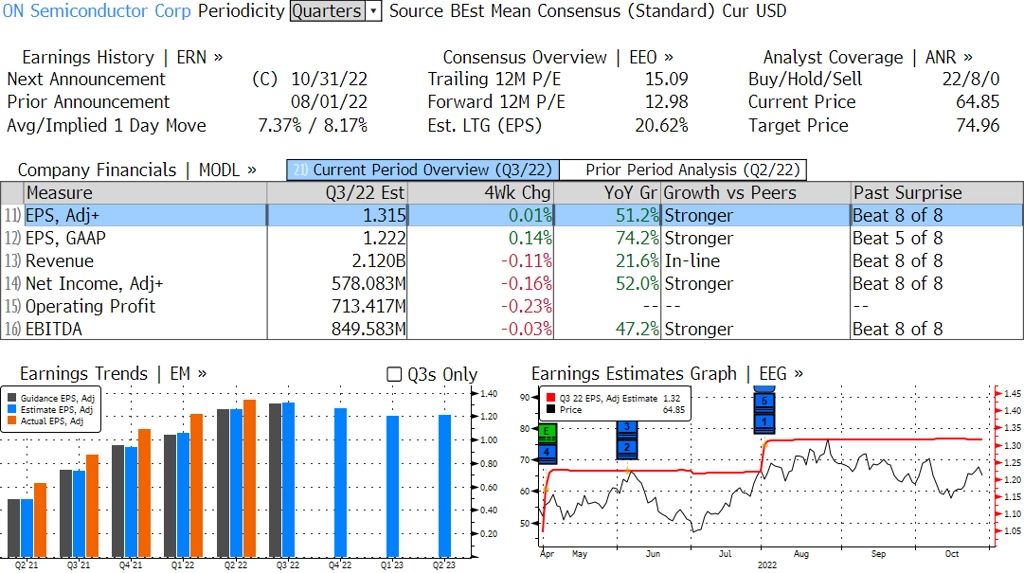This screenshot has width=1024, height=573.
Task: Open Company Financials MODL link
Action: tap(137, 170)
